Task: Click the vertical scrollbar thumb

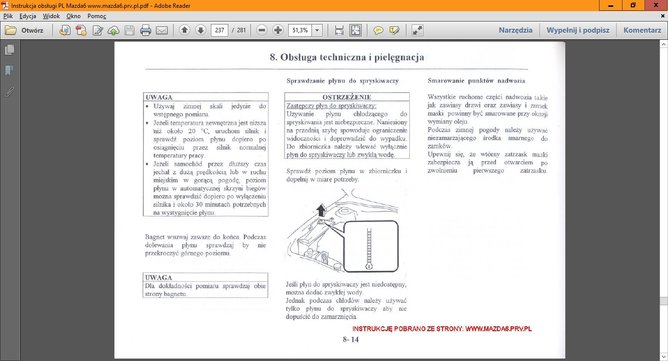Action: pyautogui.click(x=664, y=301)
